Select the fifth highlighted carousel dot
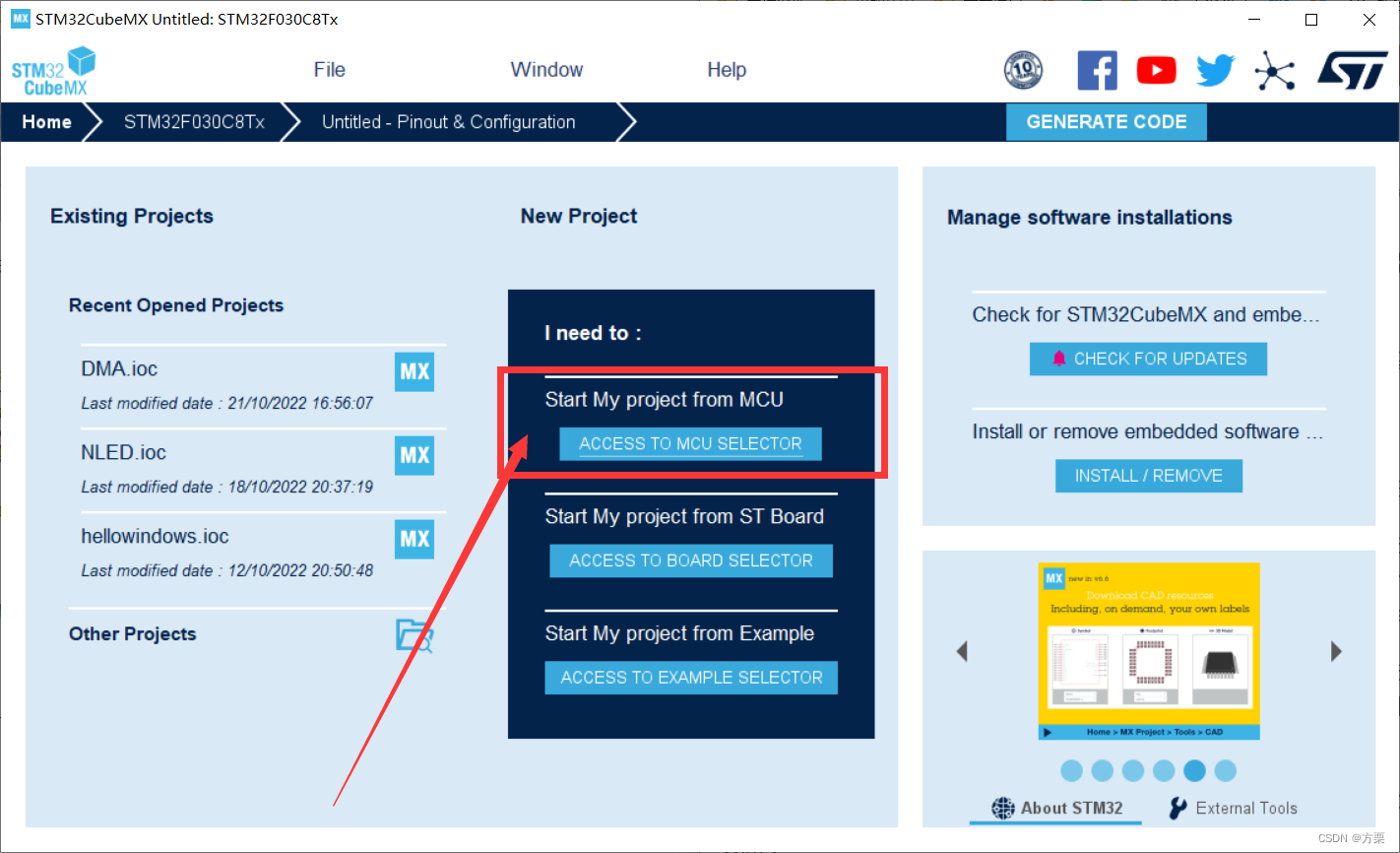The width and height of the screenshot is (1400, 853). (x=1194, y=770)
